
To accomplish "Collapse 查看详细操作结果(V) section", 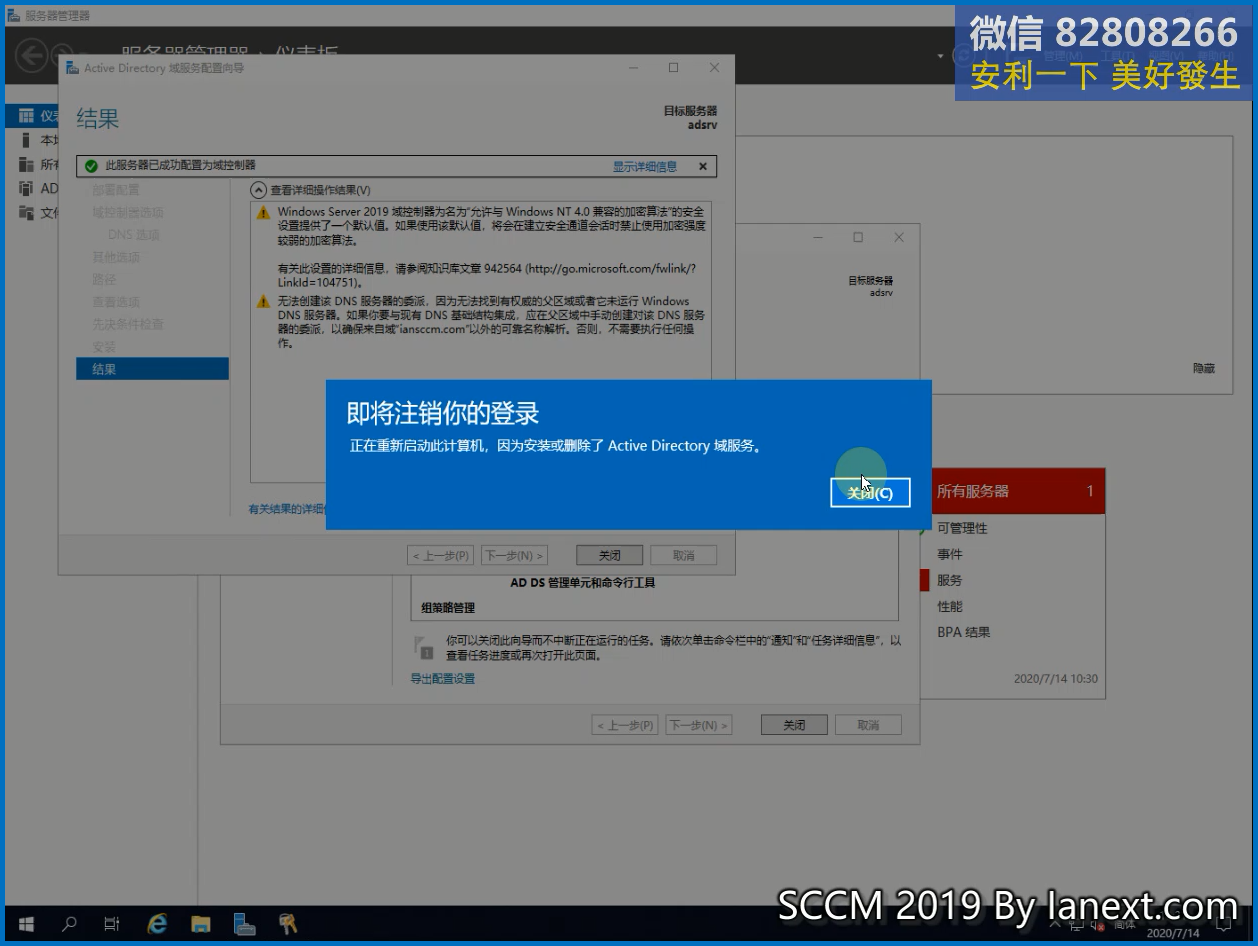I will [258, 190].
